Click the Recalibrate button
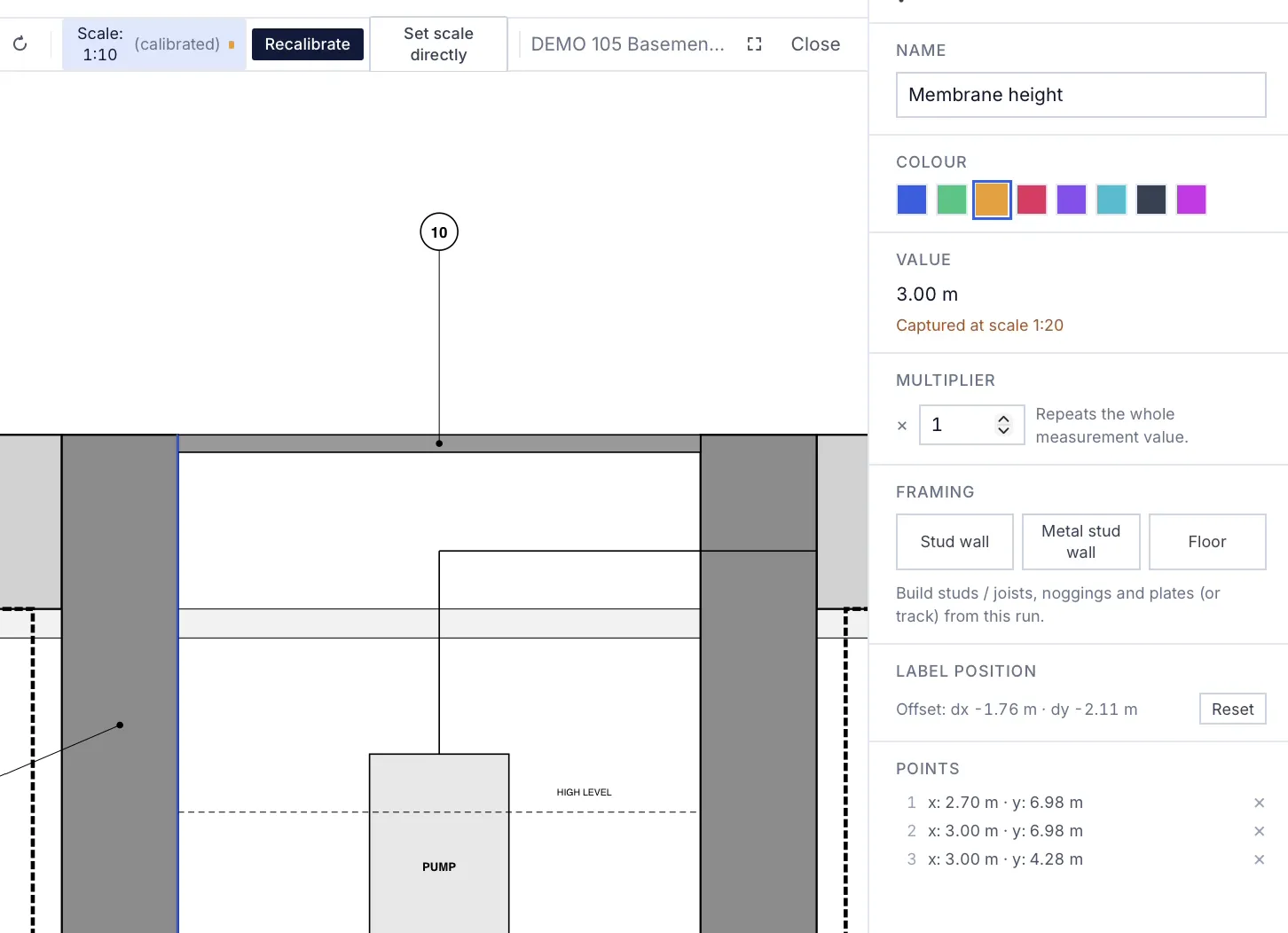Image resolution: width=1288 pixels, height=933 pixels. 308,44
